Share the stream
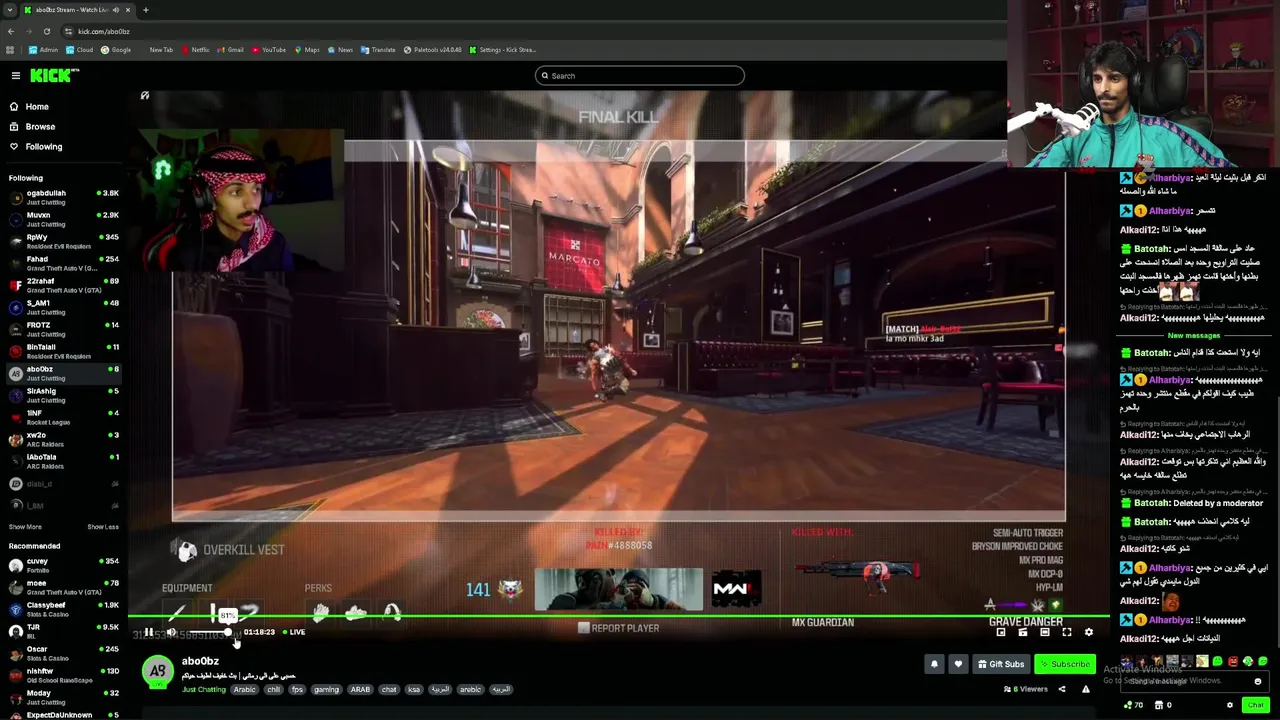 tap(1062, 689)
